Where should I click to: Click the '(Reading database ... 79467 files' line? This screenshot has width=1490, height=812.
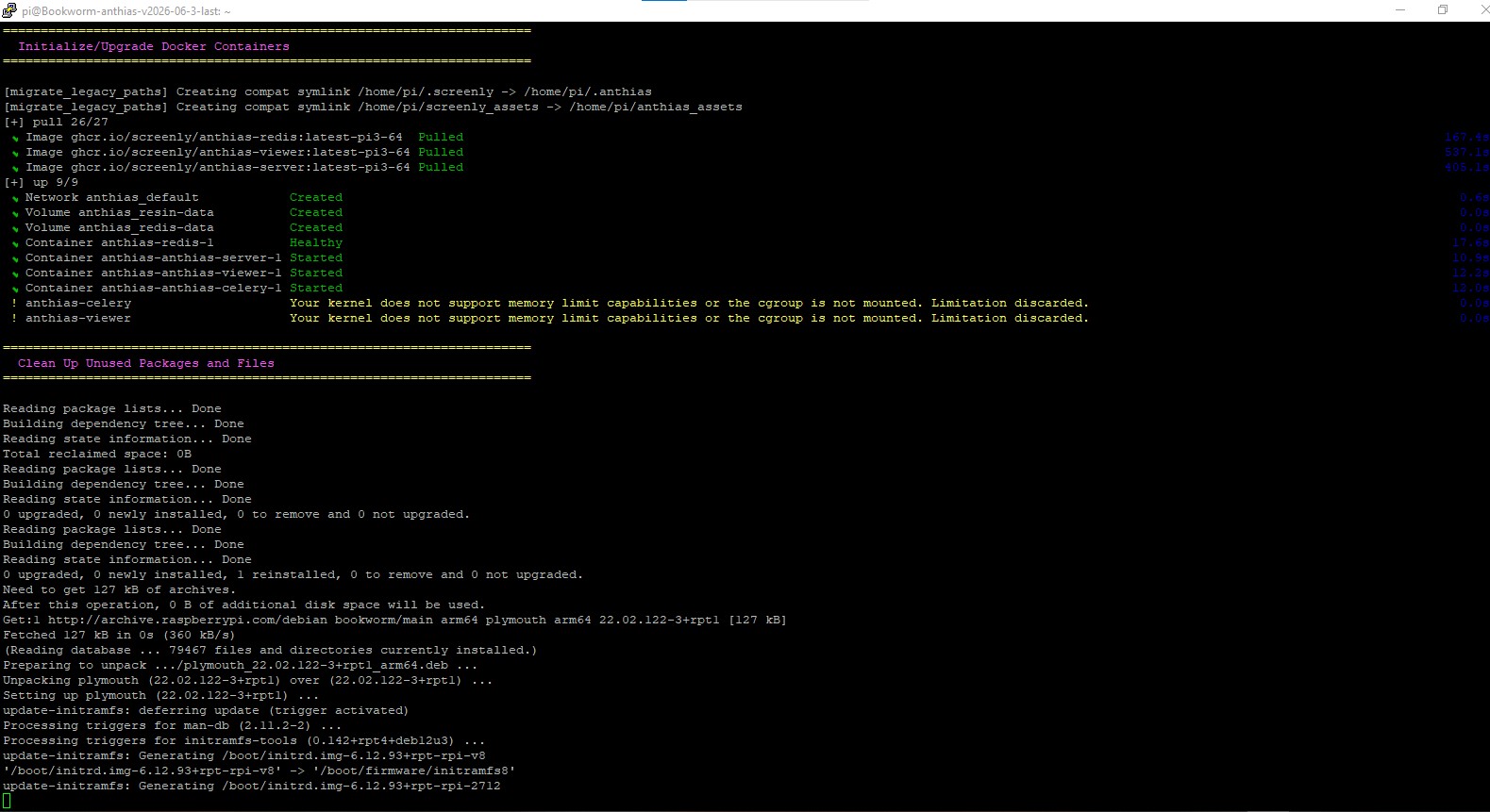click(x=270, y=650)
